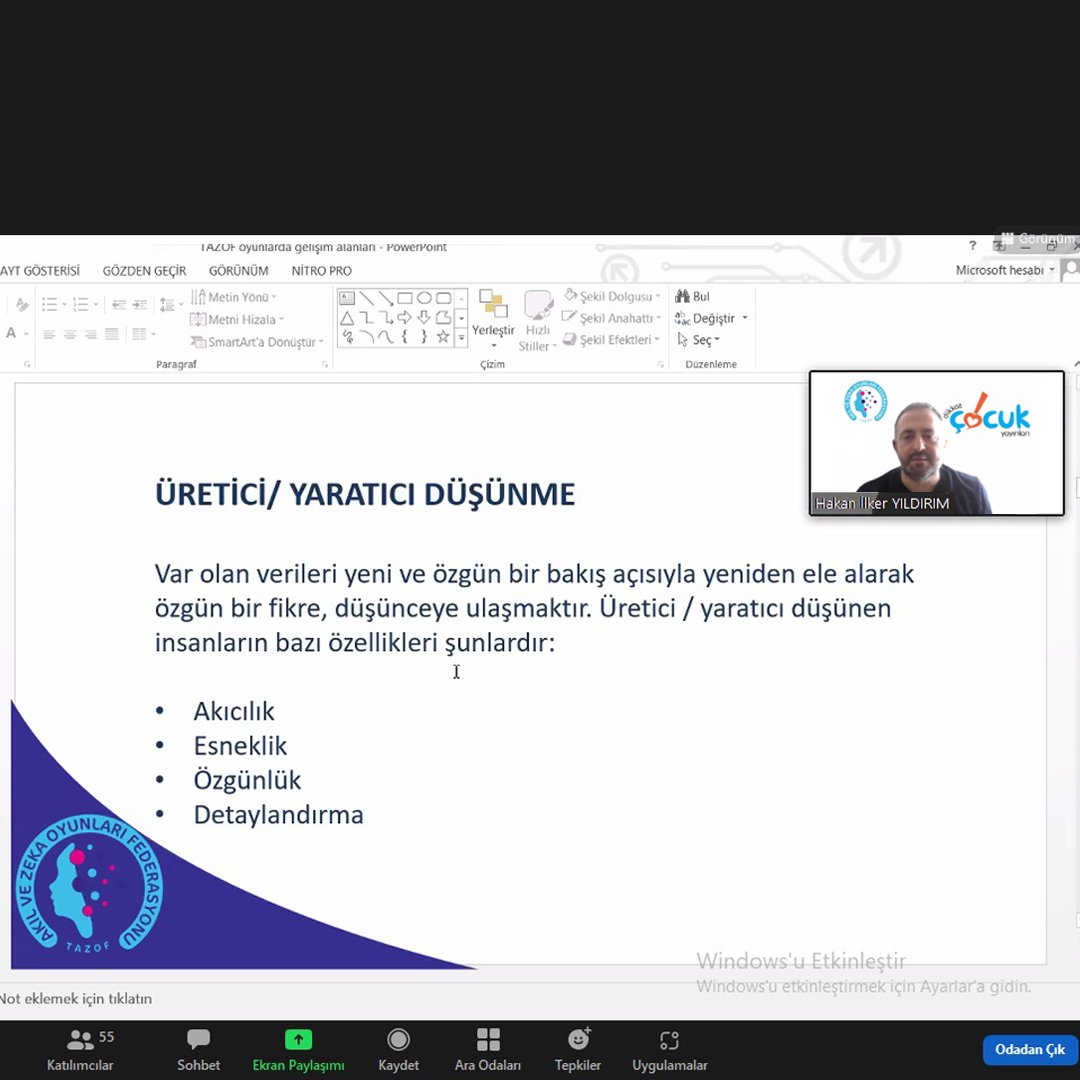Open font color dropdown arrow
This screenshot has width=1080, height=1080.
pyautogui.click(x=26, y=334)
